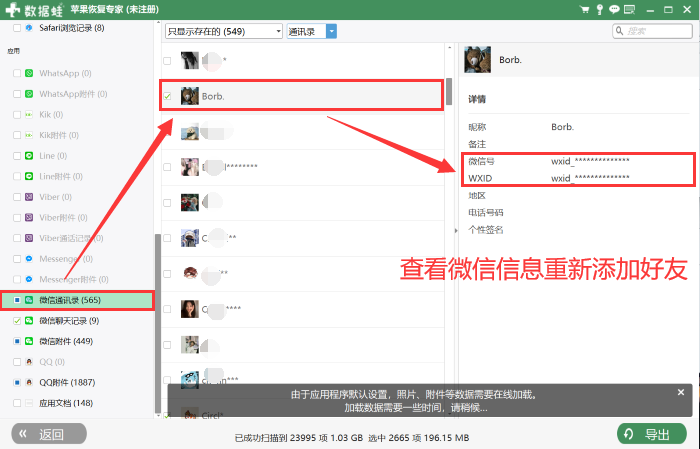Screen dimensions: 700x449
Task: Click the 导出 export button
Action: point(652,434)
